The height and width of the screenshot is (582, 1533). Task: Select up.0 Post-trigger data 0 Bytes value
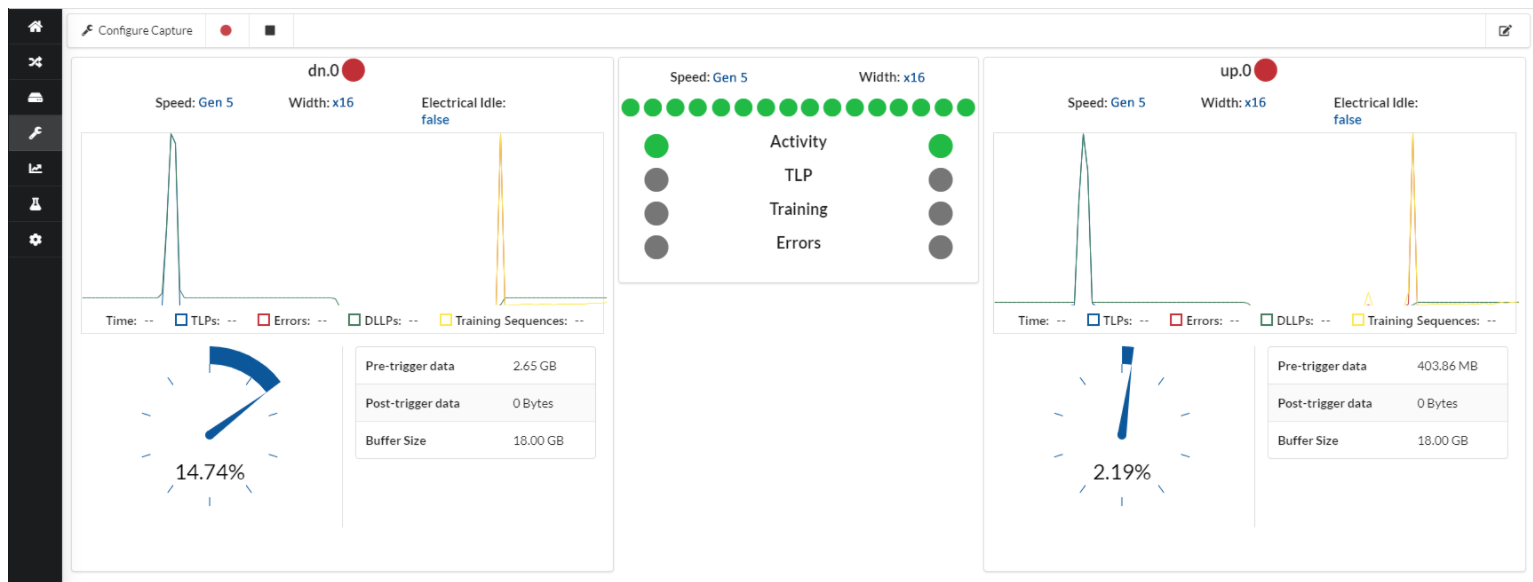coord(1437,403)
